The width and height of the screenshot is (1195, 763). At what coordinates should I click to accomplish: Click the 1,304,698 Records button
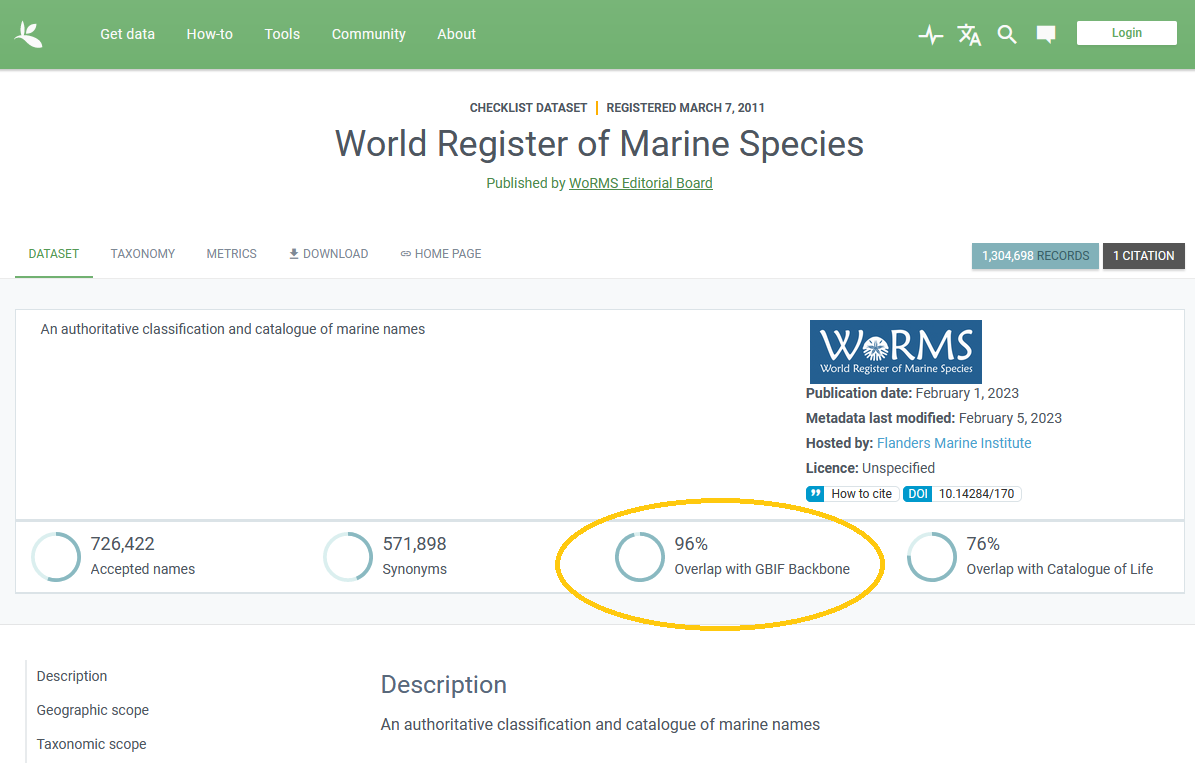click(1035, 256)
